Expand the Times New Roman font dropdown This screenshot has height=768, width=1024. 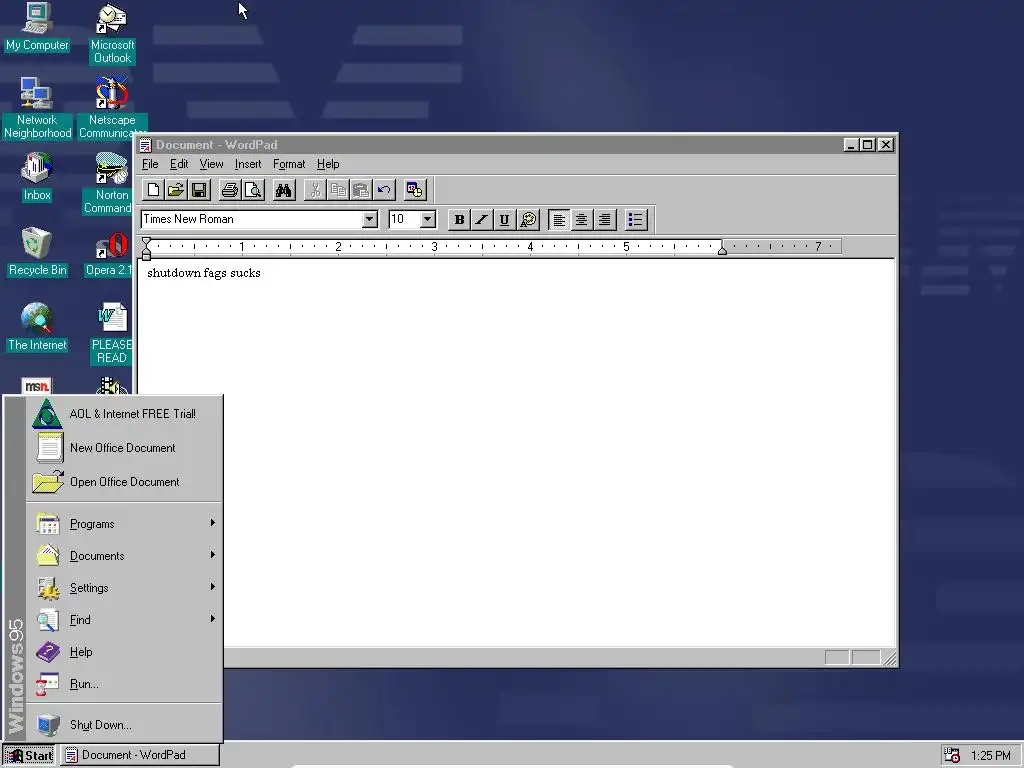[370, 219]
